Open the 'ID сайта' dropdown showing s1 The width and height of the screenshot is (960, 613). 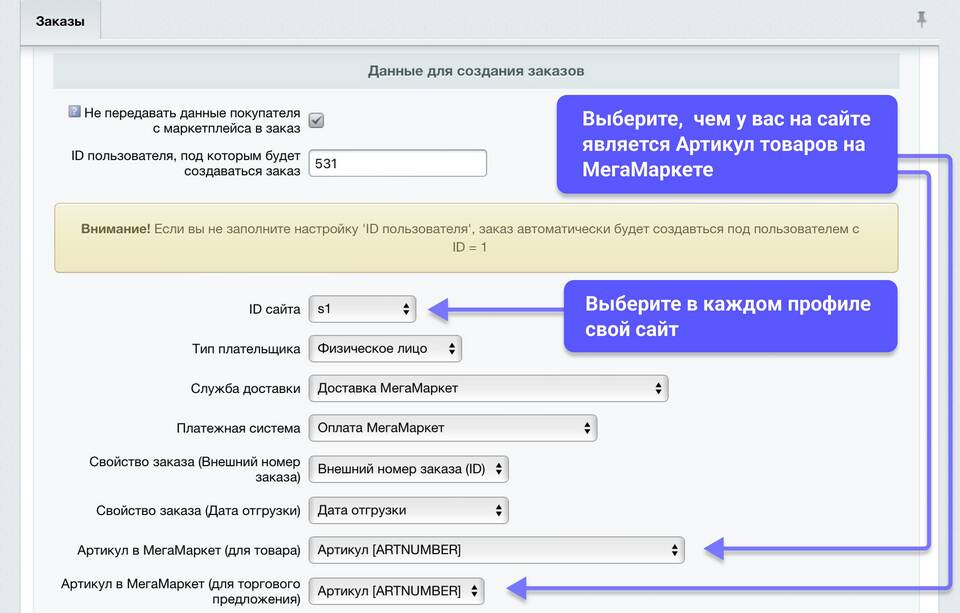click(362, 309)
